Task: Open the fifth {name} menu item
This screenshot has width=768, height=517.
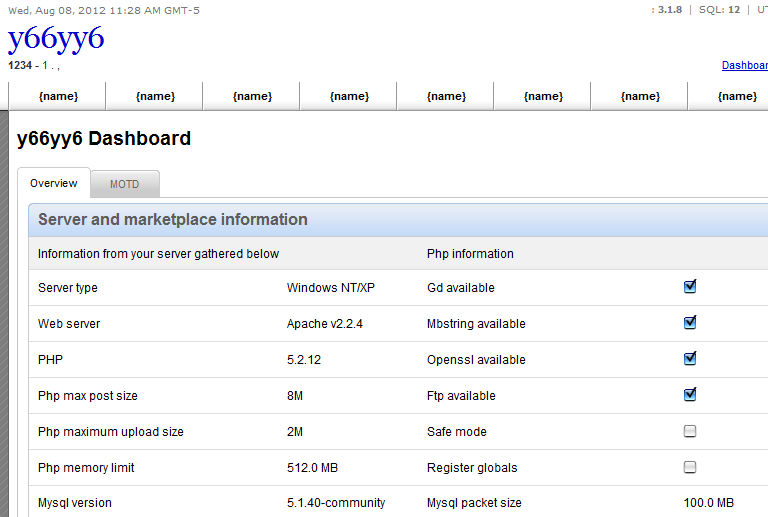Action: pyautogui.click(x=446, y=96)
